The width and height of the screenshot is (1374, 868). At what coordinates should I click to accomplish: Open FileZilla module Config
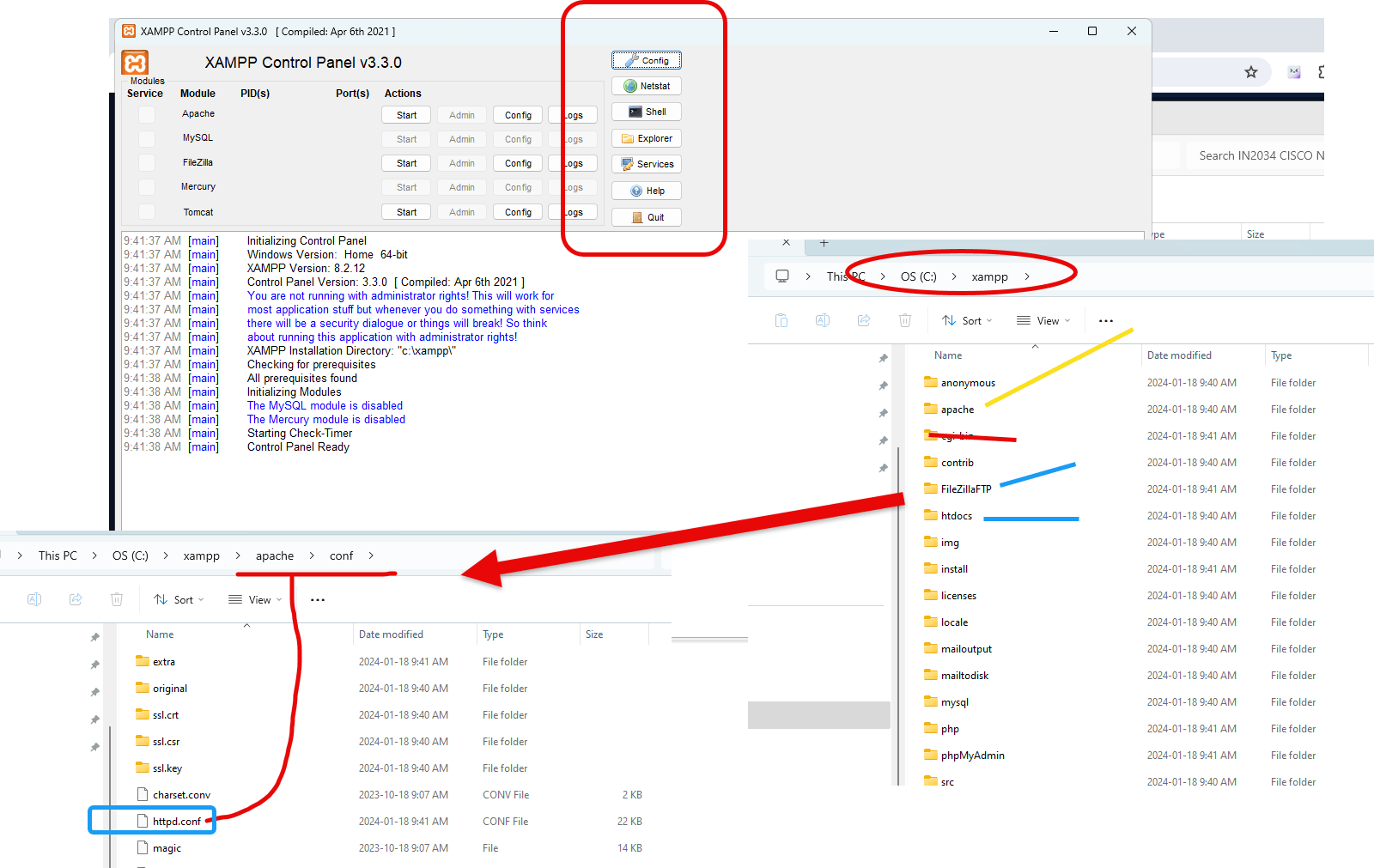click(518, 163)
